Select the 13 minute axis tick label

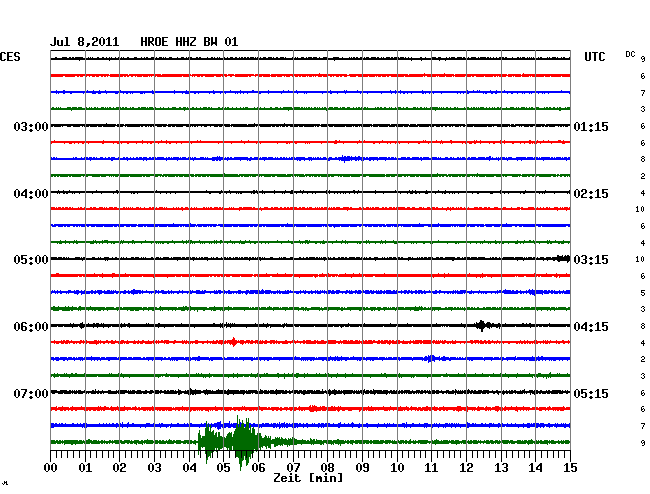(x=501, y=467)
